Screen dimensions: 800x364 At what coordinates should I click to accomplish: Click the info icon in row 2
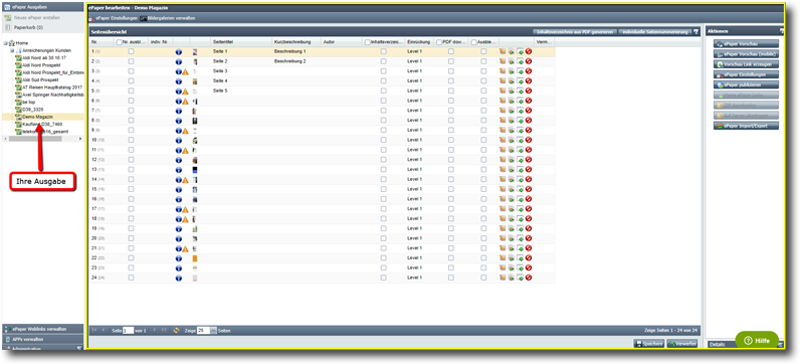click(179, 61)
